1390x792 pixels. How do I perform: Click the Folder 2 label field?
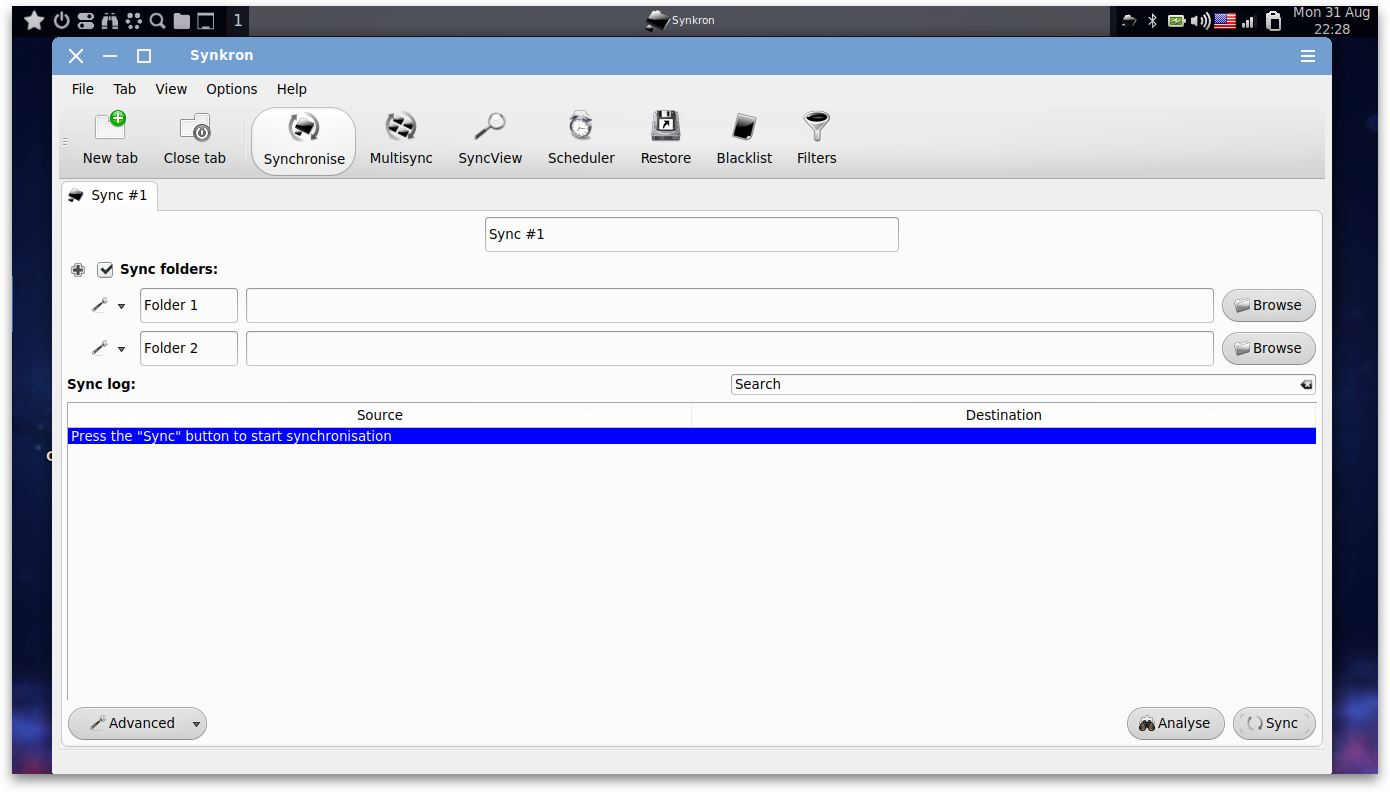click(189, 348)
